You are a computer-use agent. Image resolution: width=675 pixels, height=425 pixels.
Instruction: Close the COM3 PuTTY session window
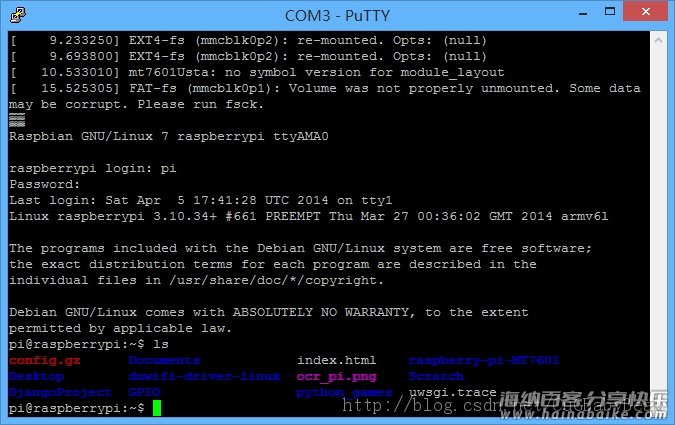pos(645,12)
